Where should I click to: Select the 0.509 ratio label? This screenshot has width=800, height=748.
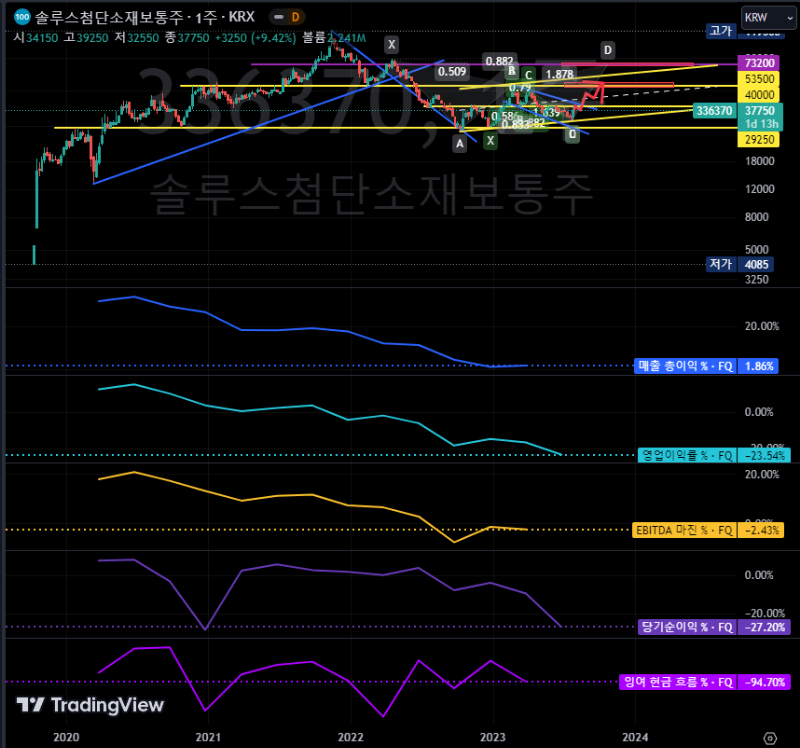452,71
